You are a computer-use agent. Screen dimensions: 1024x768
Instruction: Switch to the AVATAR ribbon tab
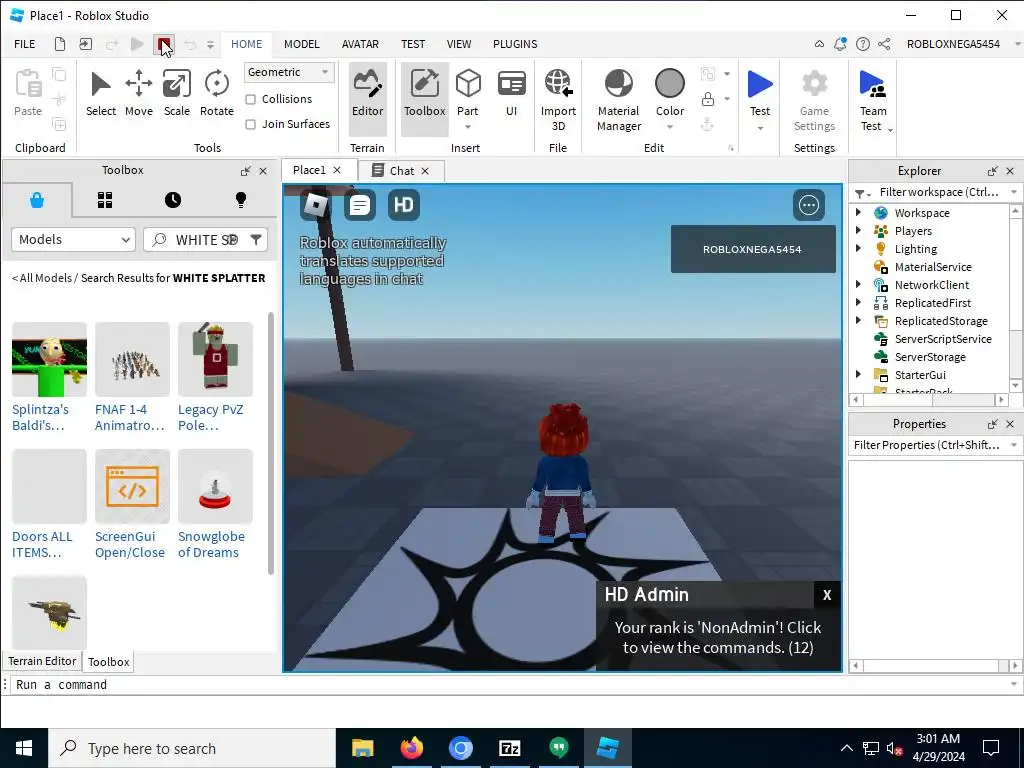(x=360, y=44)
